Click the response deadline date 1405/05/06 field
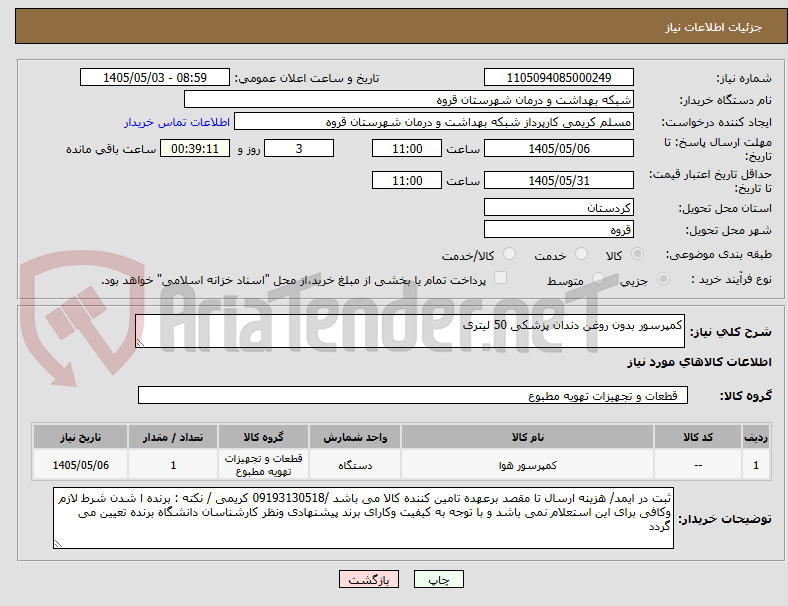Image resolution: width=788 pixels, height=606 pixels. click(x=558, y=148)
